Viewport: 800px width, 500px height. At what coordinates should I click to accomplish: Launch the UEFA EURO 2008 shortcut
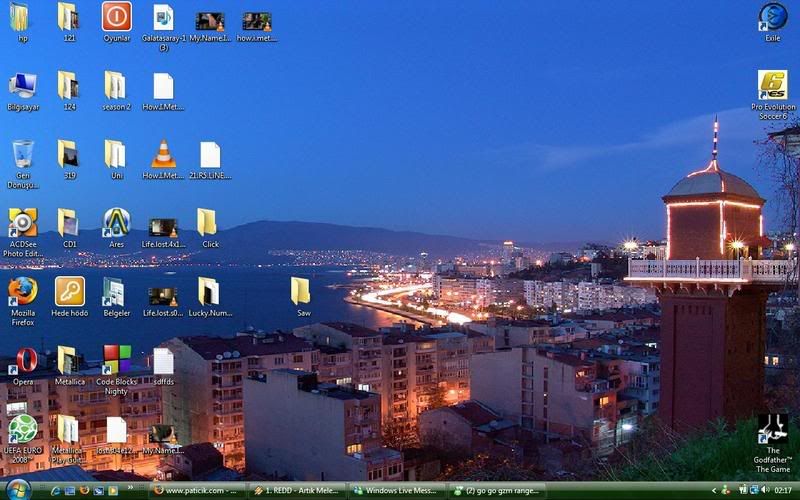tap(22, 429)
